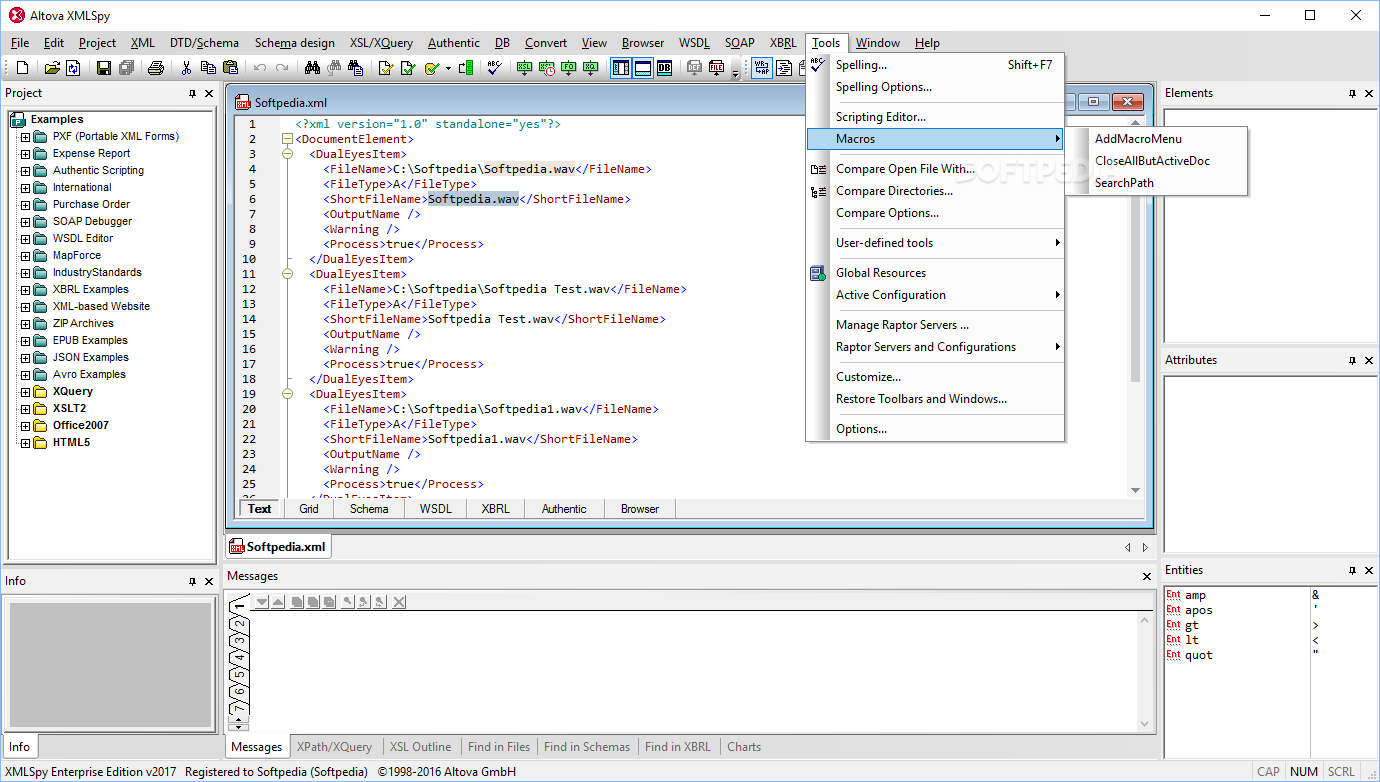Screen dimensions: 1380x782
Task: Close the Messages panel
Action: tap(1147, 577)
